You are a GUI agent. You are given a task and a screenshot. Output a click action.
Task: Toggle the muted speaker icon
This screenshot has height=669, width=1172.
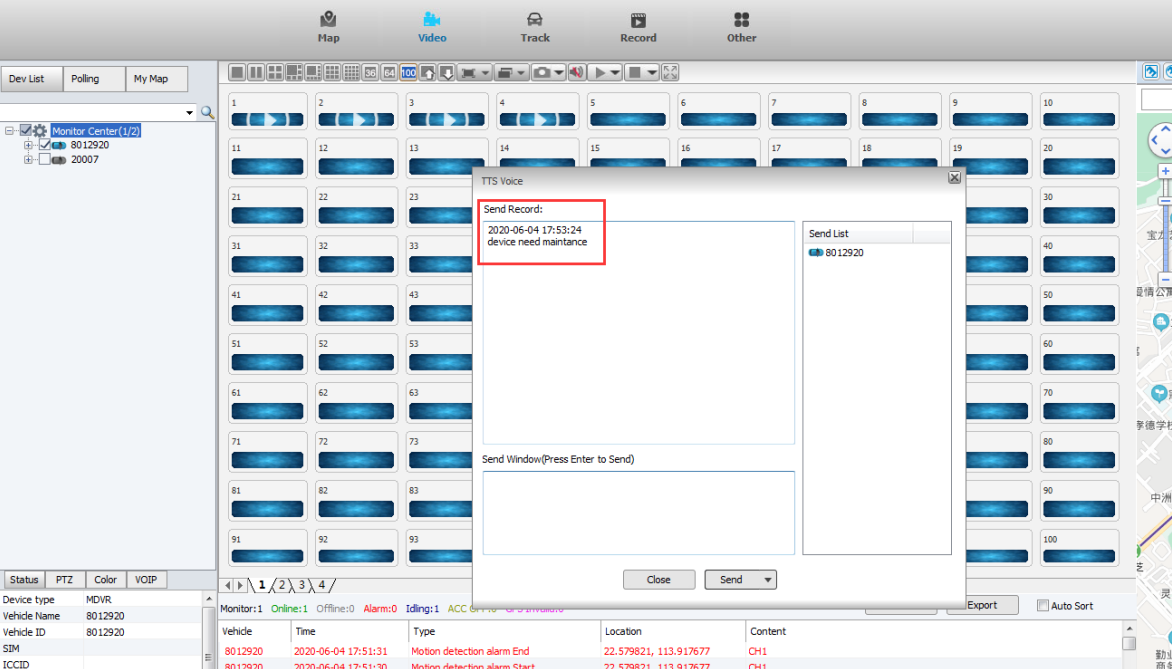[576, 73]
